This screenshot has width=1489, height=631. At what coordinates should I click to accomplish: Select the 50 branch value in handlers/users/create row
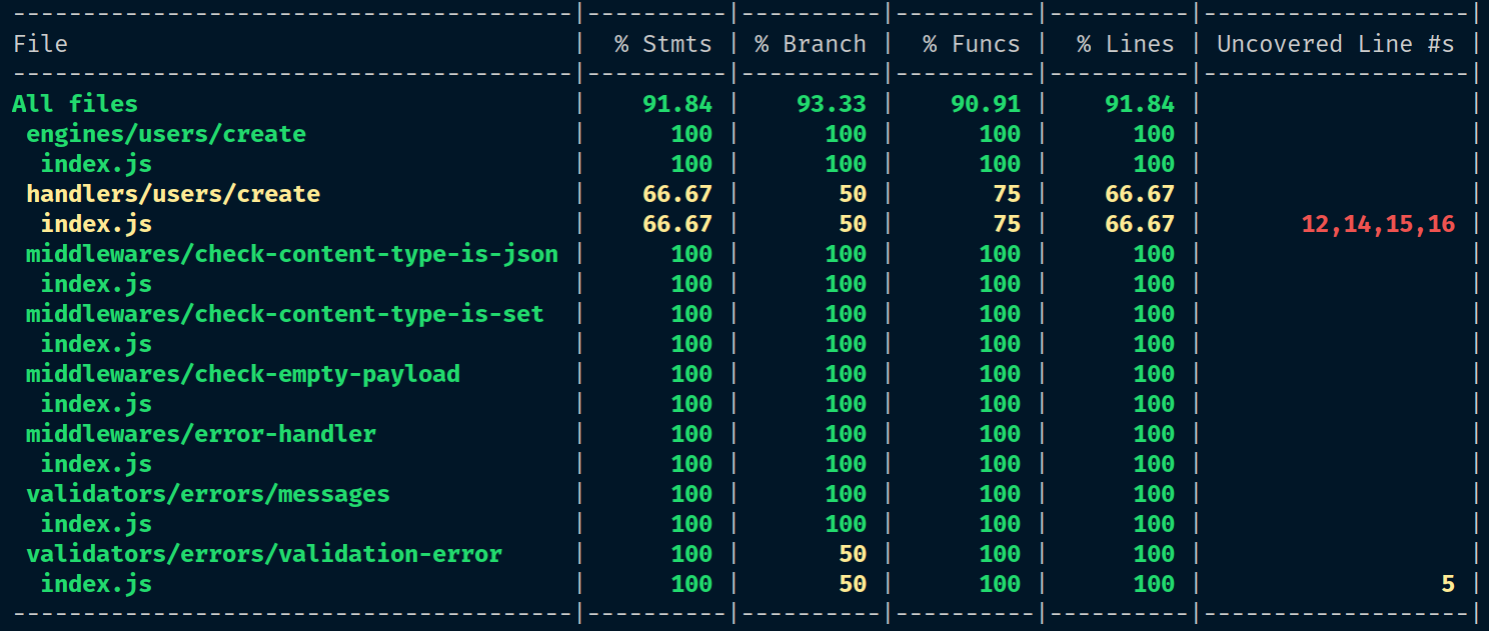coord(852,194)
